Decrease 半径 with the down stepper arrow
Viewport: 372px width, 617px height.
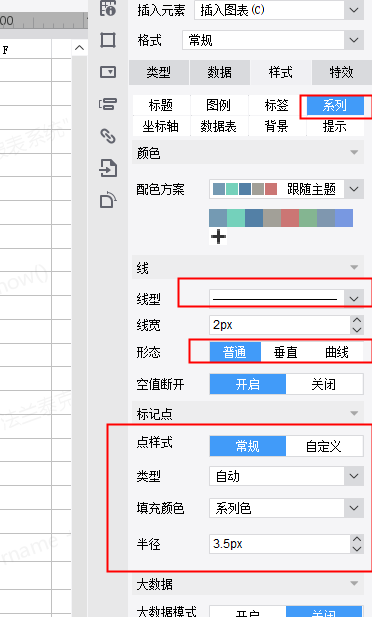click(x=357, y=549)
